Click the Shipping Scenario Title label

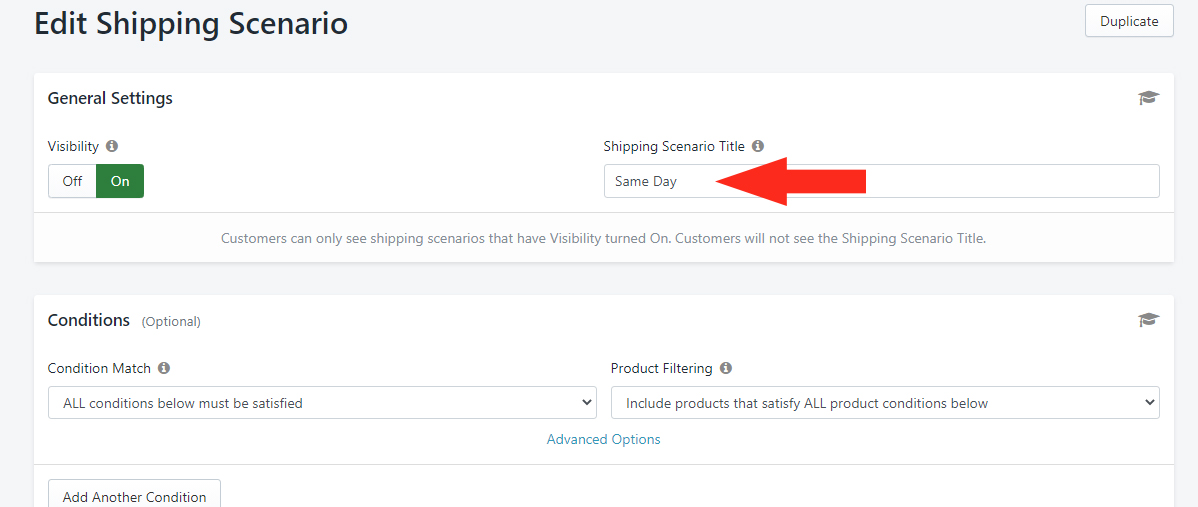[674, 146]
